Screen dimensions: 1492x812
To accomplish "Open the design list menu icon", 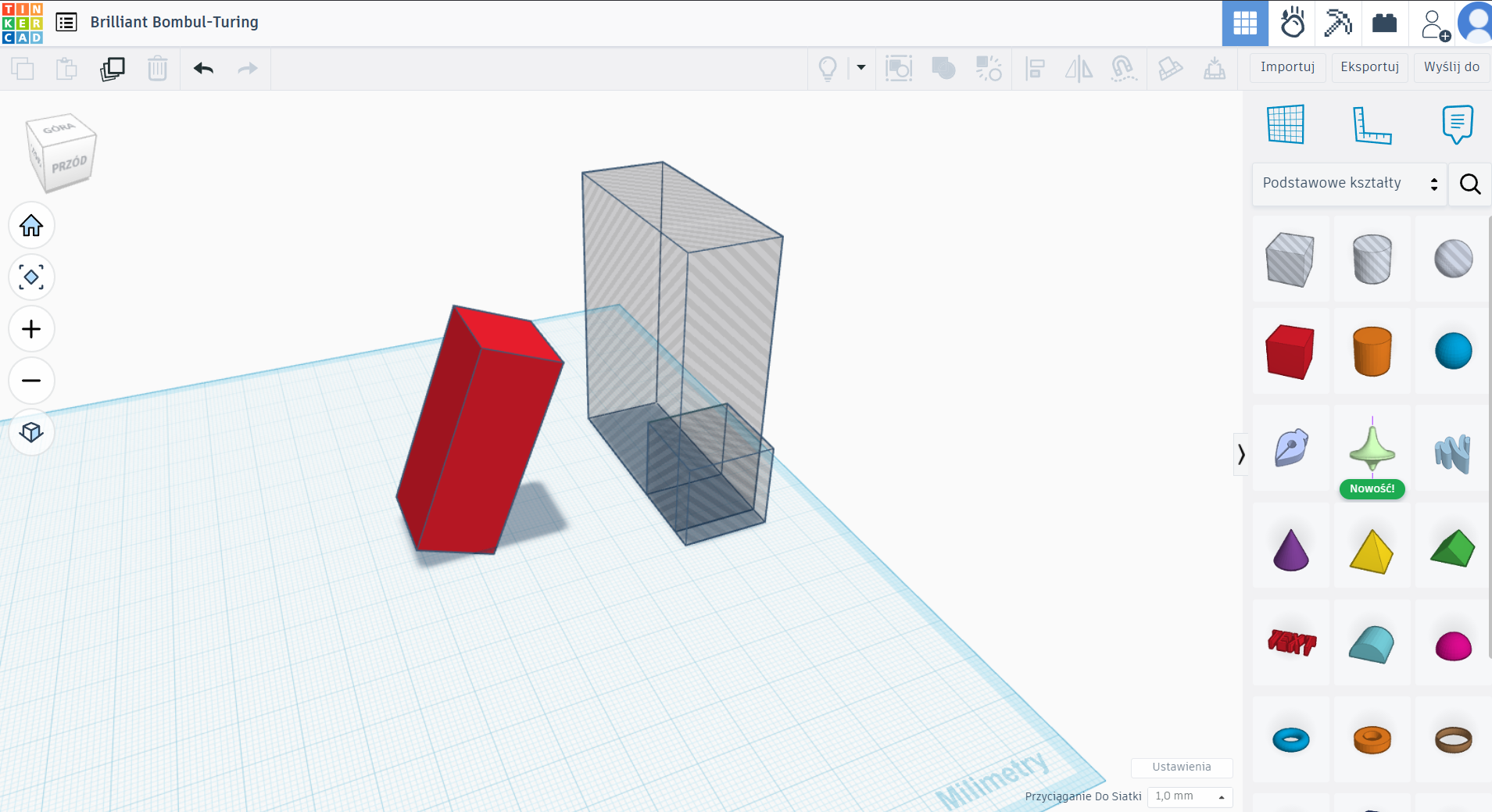I will coord(66,22).
